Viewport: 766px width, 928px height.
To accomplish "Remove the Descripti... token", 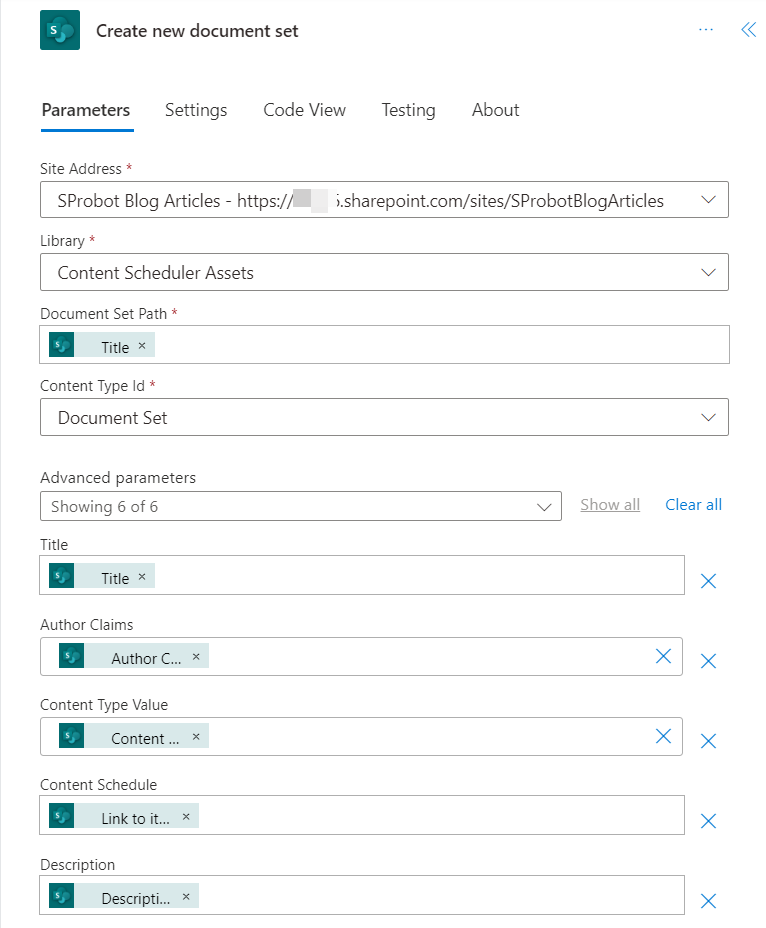I will [x=186, y=897].
